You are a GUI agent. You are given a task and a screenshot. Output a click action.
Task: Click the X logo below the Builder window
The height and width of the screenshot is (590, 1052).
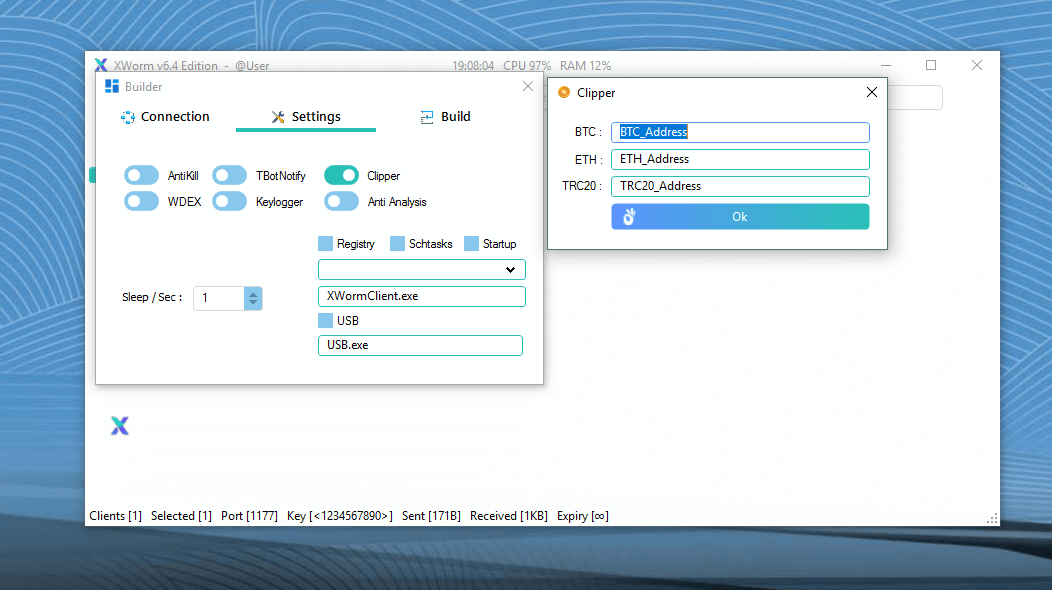click(119, 427)
